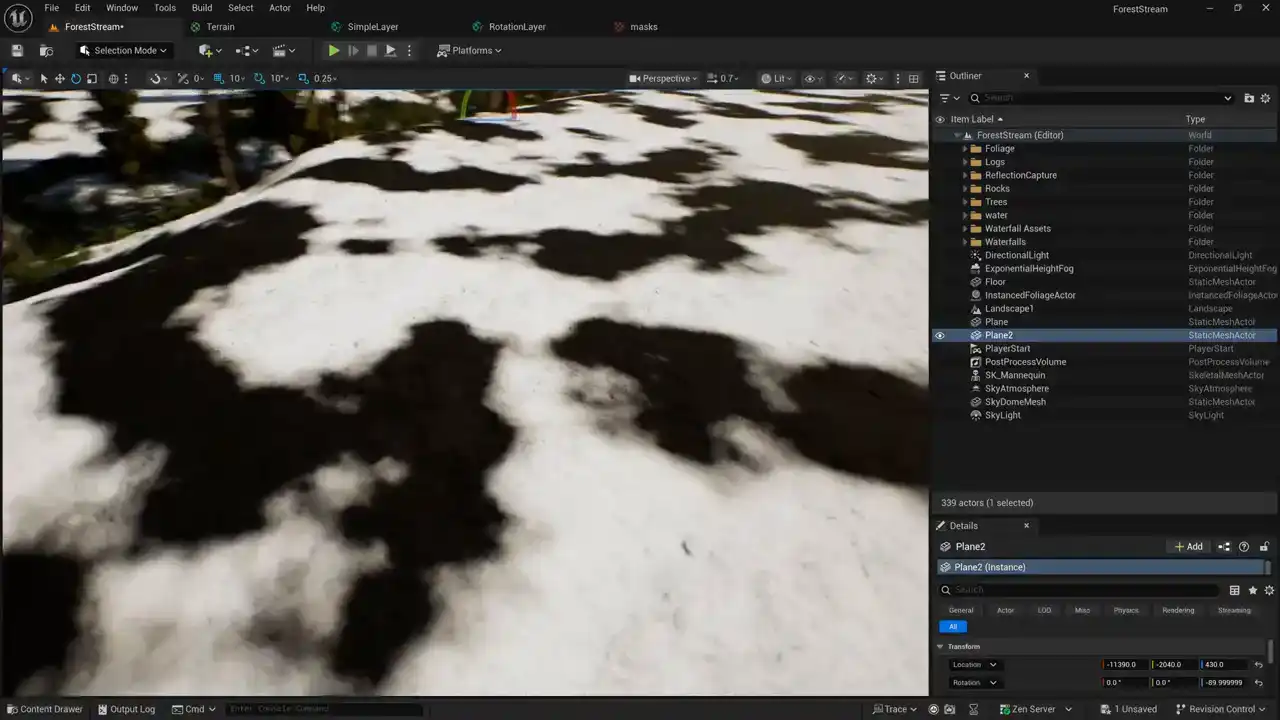Toggle visibility eye for Plane2 actor

(939, 336)
